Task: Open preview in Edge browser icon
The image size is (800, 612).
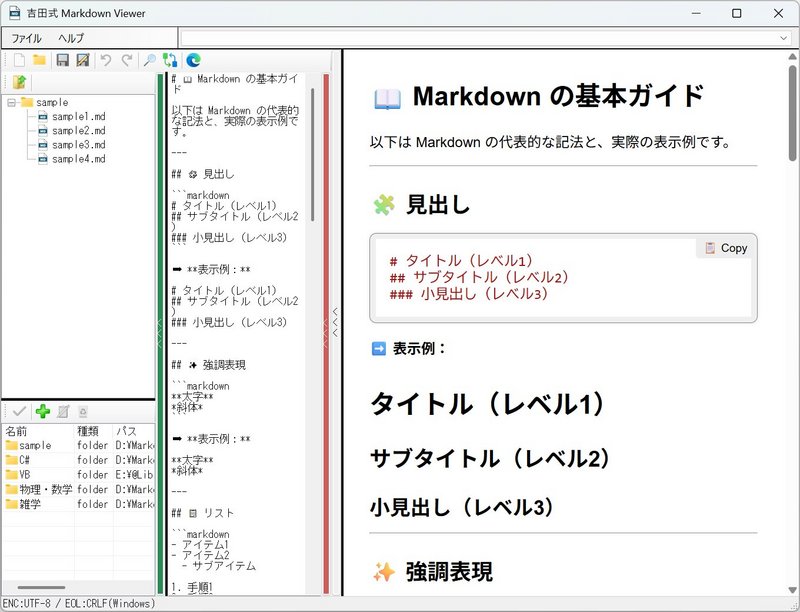Action: (194, 61)
